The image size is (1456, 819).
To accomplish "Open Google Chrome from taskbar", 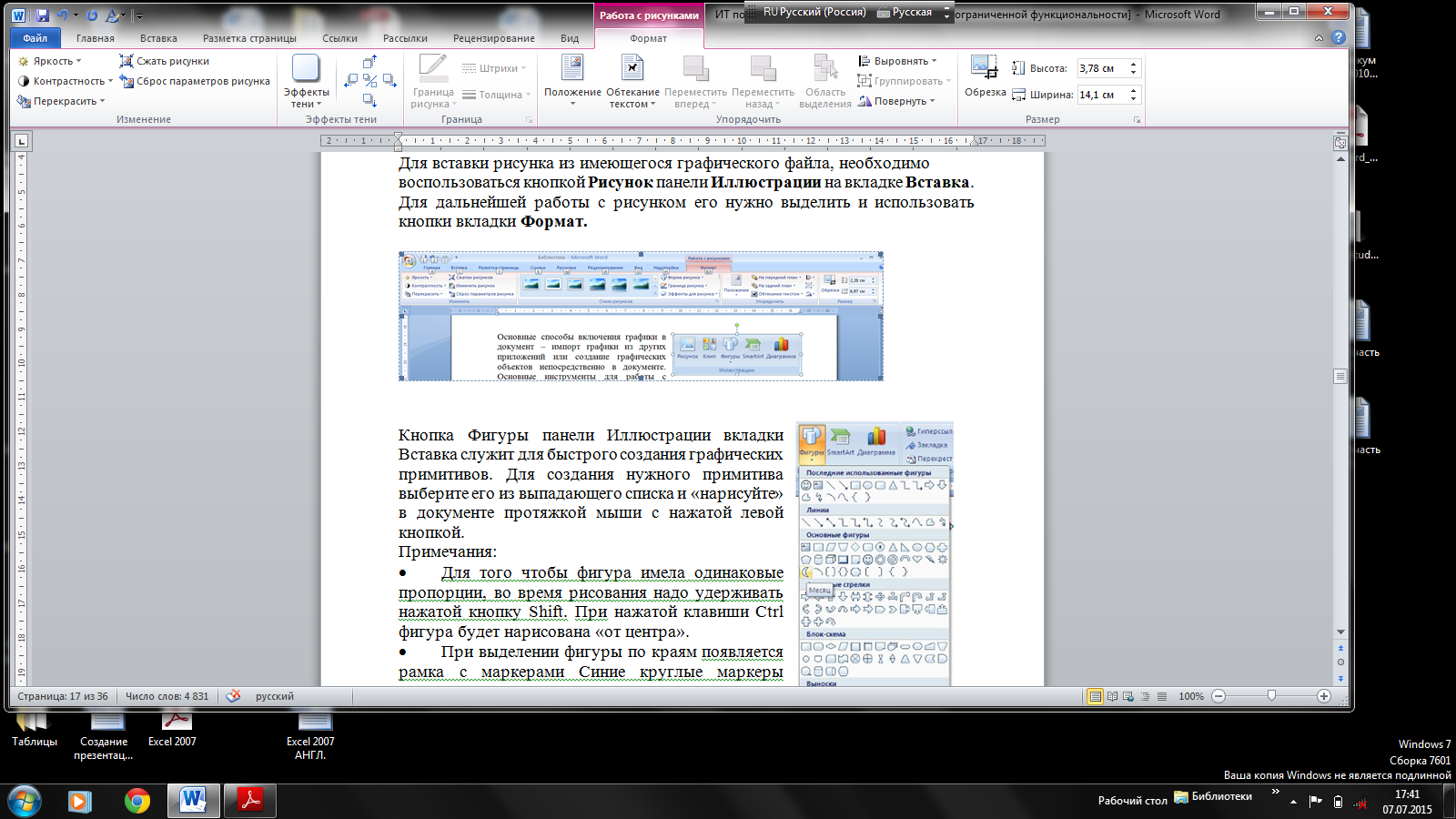I will point(137,801).
